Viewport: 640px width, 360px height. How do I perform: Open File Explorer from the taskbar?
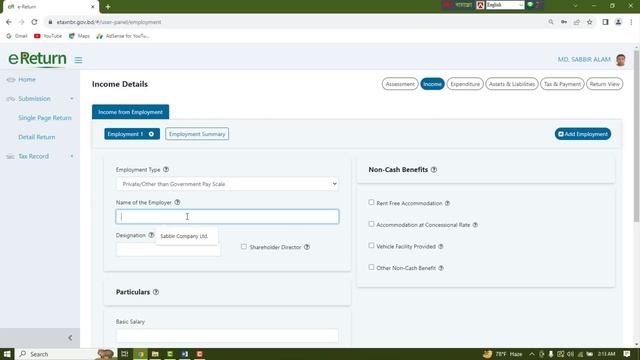coord(155,354)
